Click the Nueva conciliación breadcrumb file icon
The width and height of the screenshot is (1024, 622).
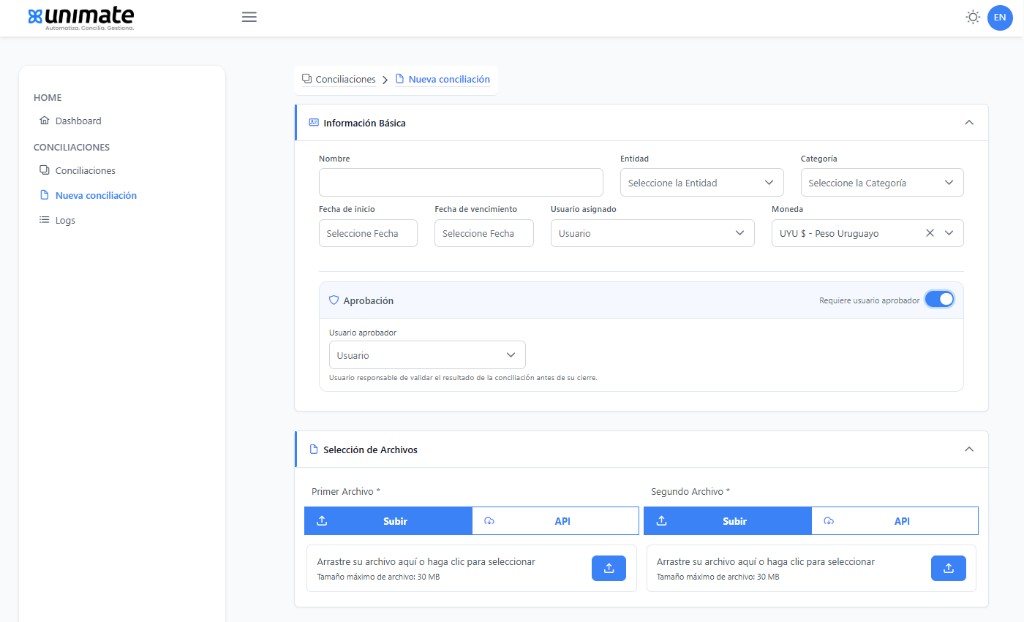pyautogui.click(x=400, y=78)
